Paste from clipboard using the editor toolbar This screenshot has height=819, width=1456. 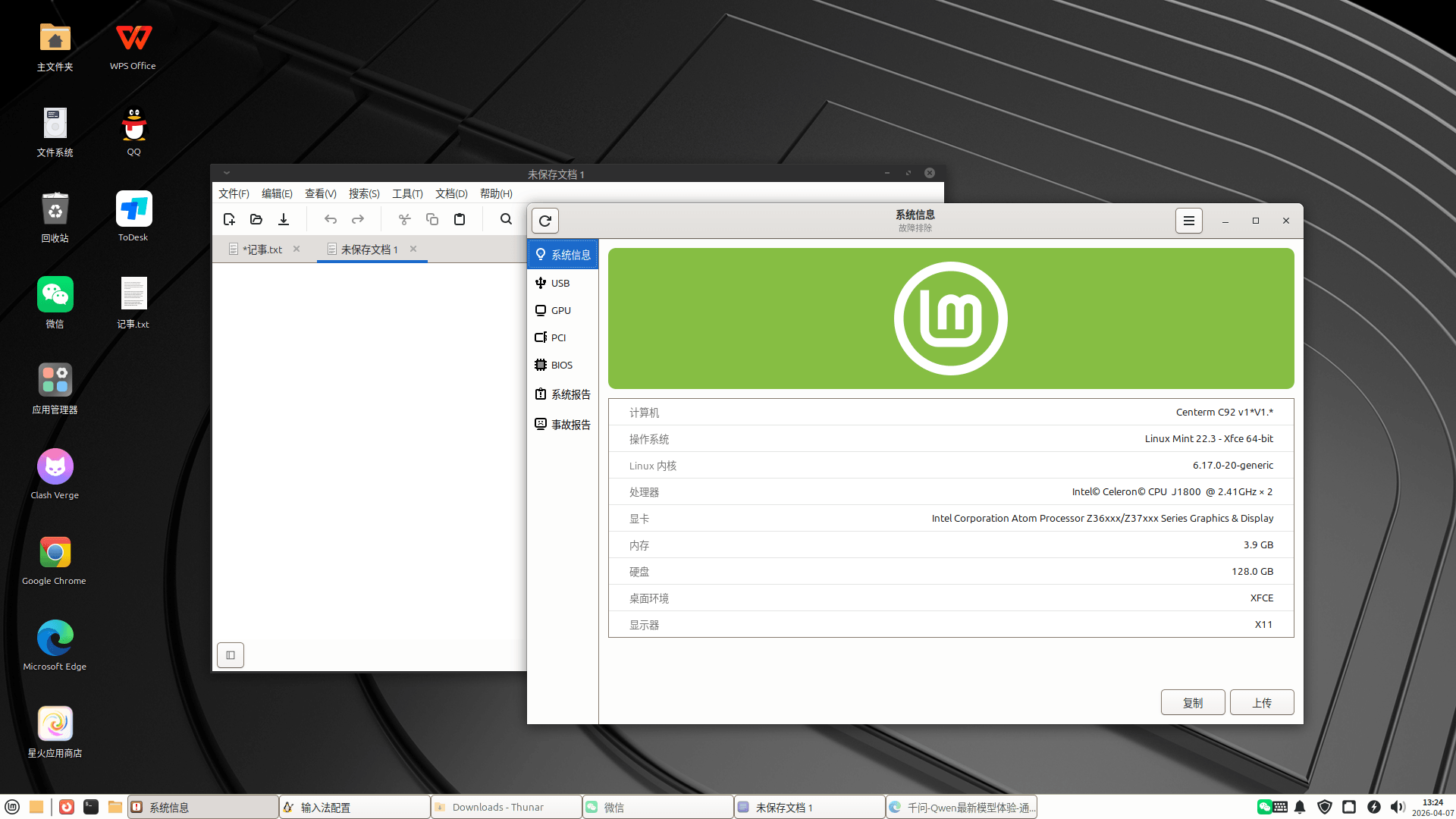[460, 219]
